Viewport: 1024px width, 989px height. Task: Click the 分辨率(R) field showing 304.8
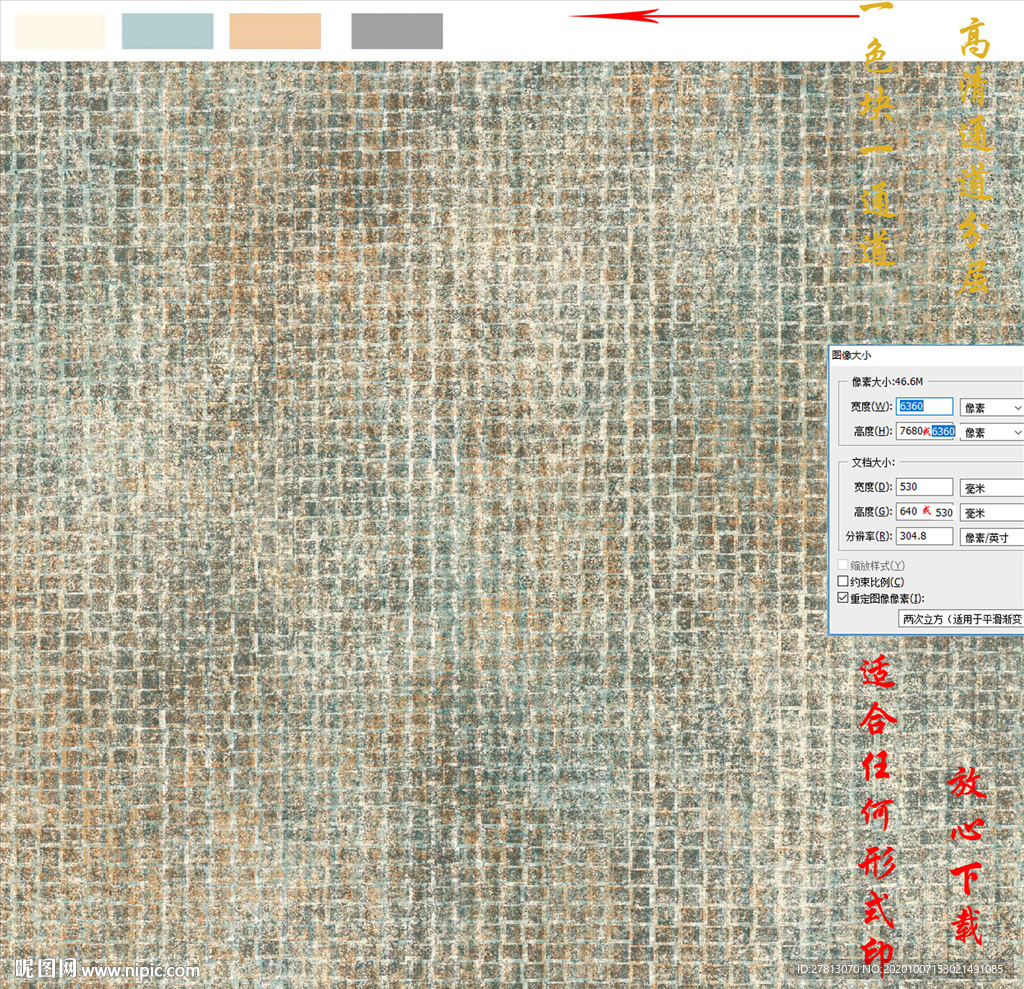point(925,536)
